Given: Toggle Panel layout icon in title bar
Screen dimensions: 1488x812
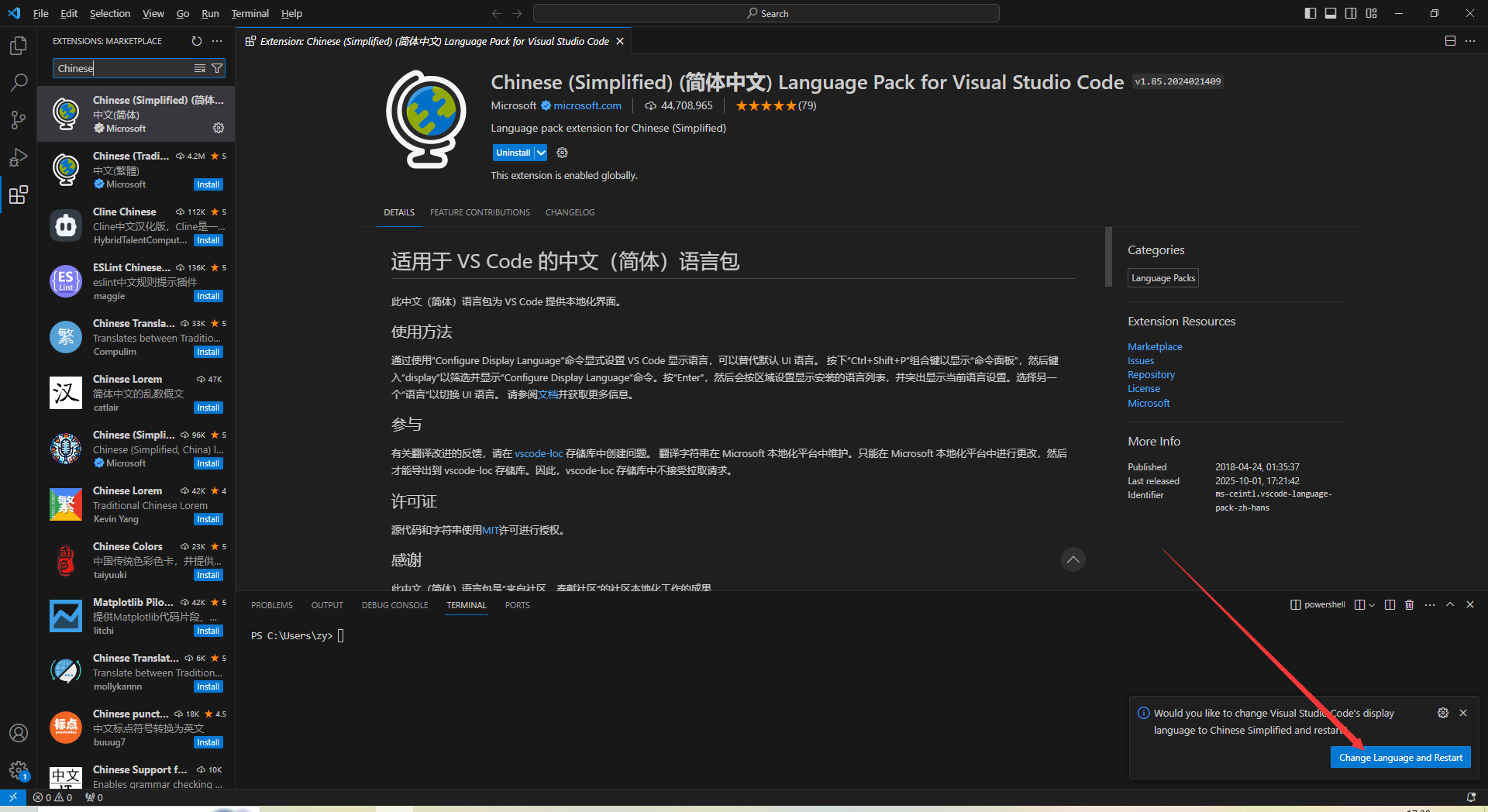Looking at the screenshot, I should pos(1331,13).
